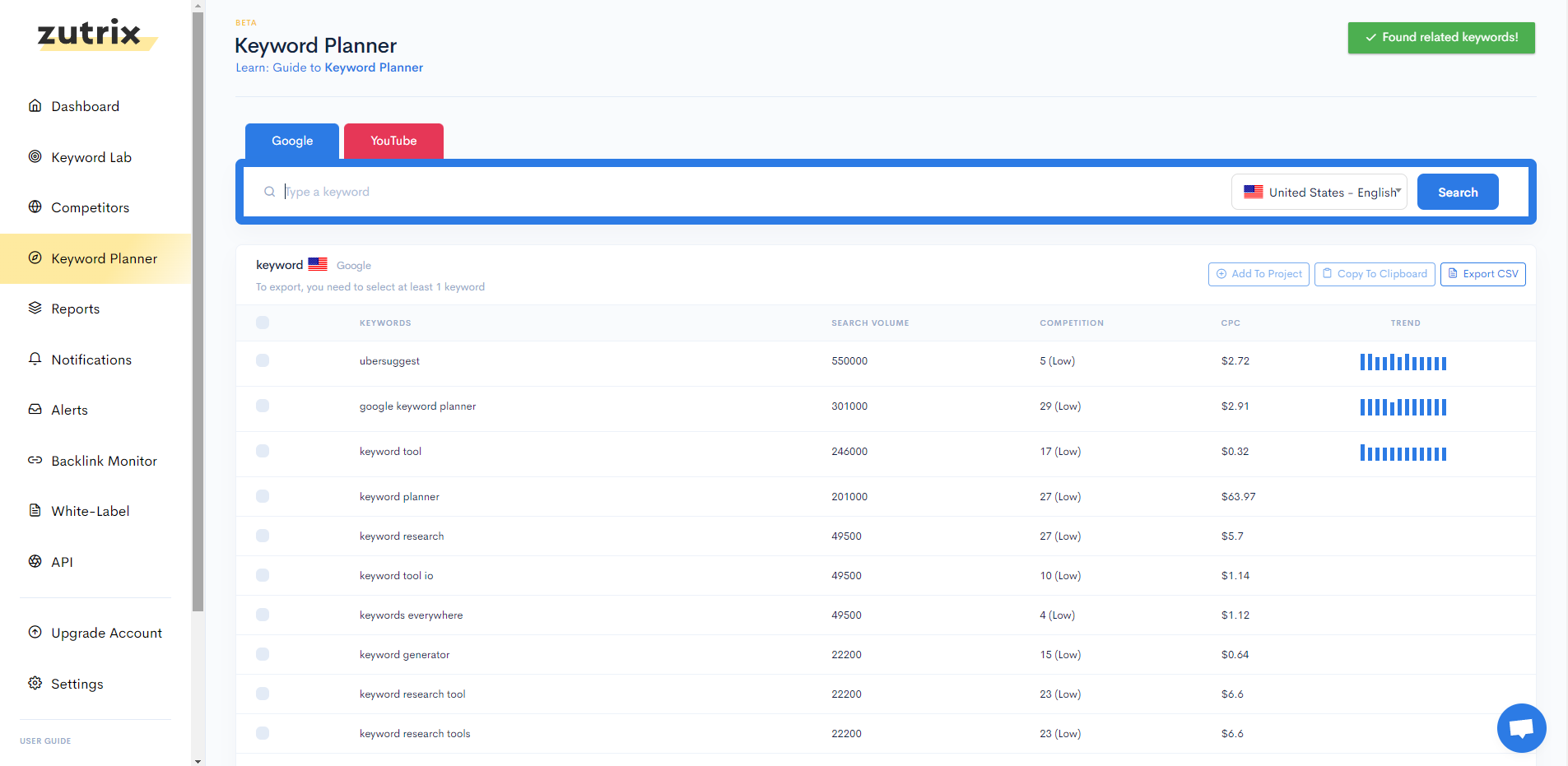Check the keyword research tool row
Image resolution: width=1568 pixels, height=766 pixels.
[x=263, y=694]
